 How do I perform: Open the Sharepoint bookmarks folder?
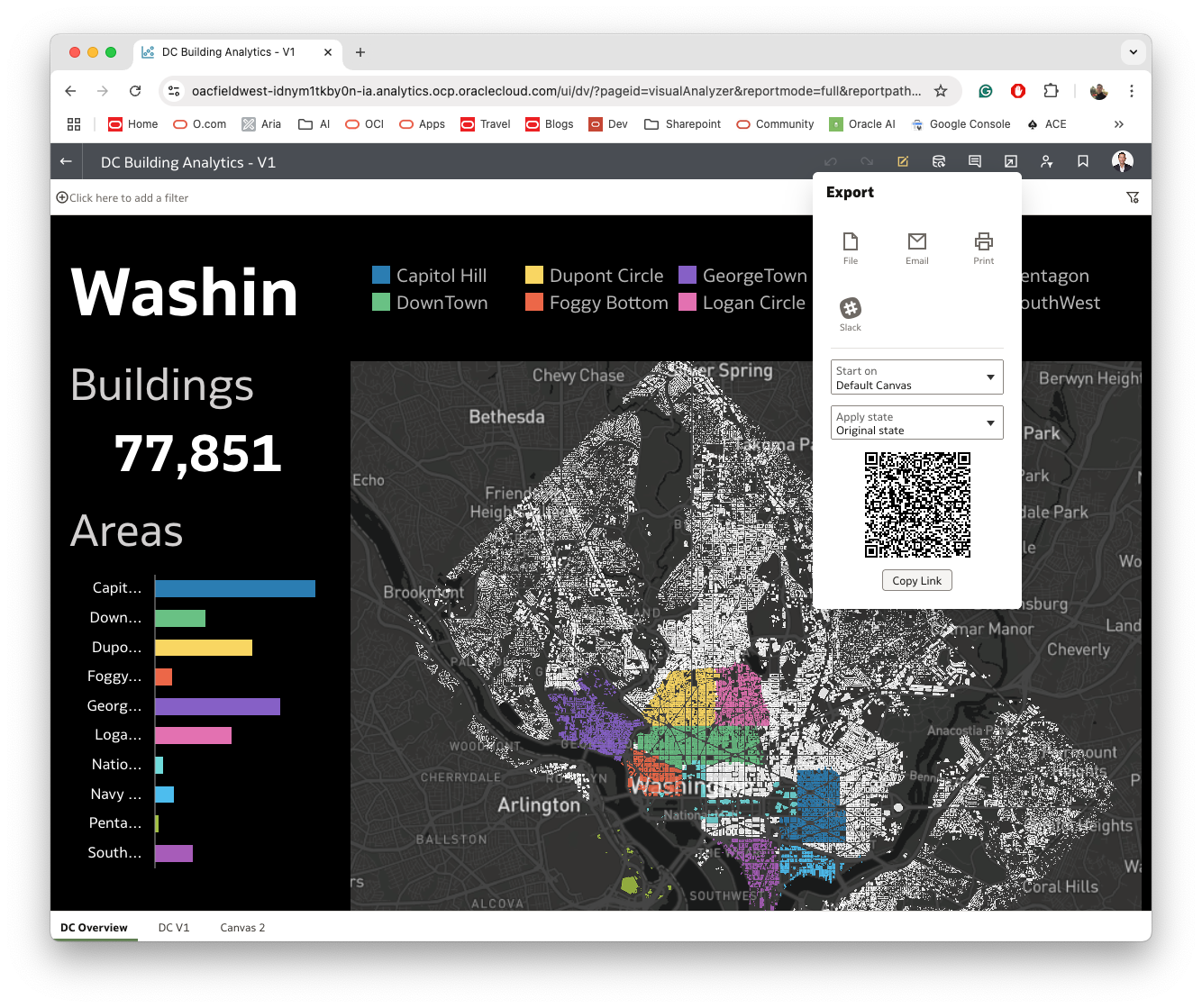tap(683, 124)
